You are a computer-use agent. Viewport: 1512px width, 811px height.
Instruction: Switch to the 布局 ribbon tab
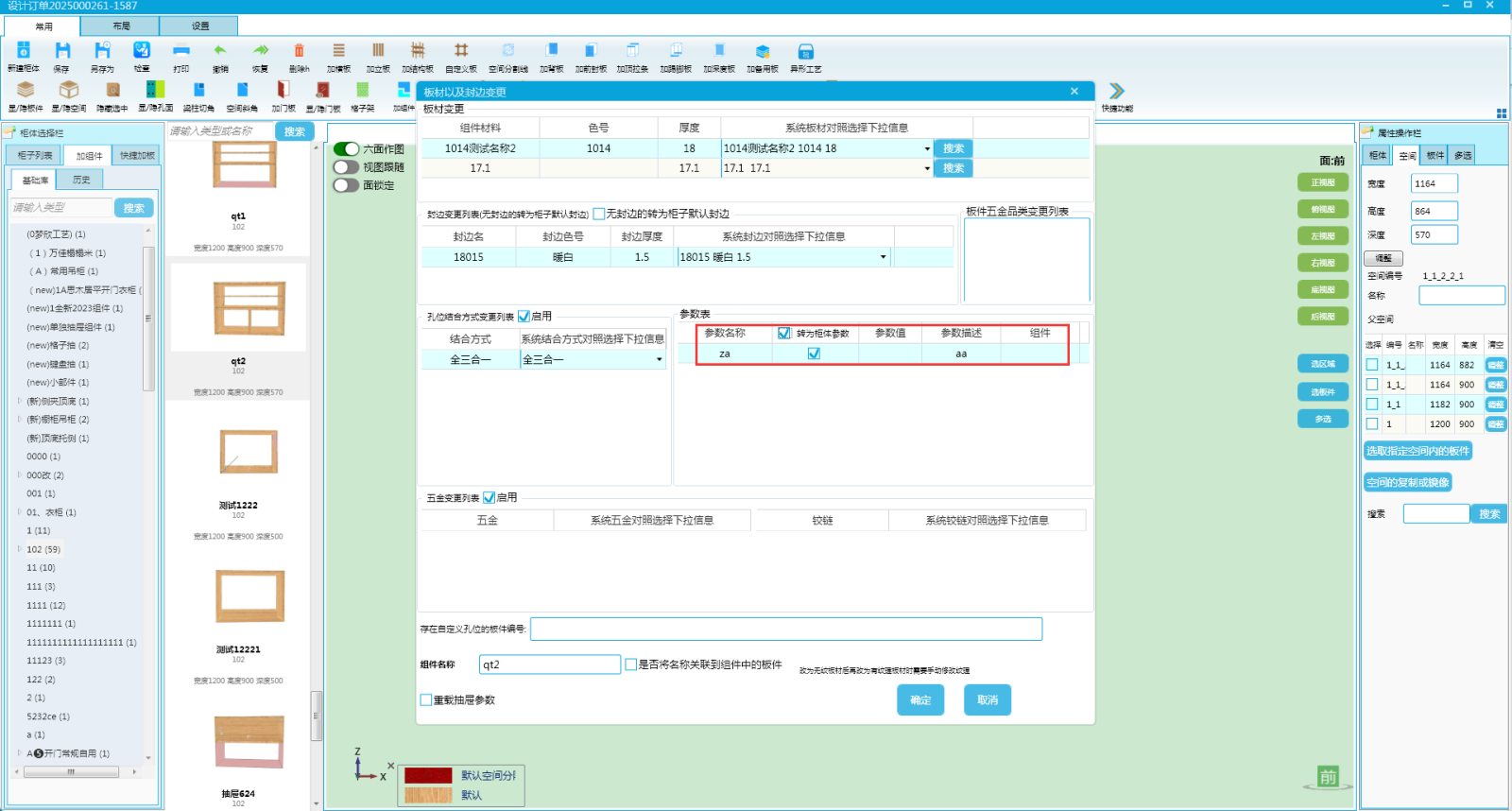(x=121, y=26)
